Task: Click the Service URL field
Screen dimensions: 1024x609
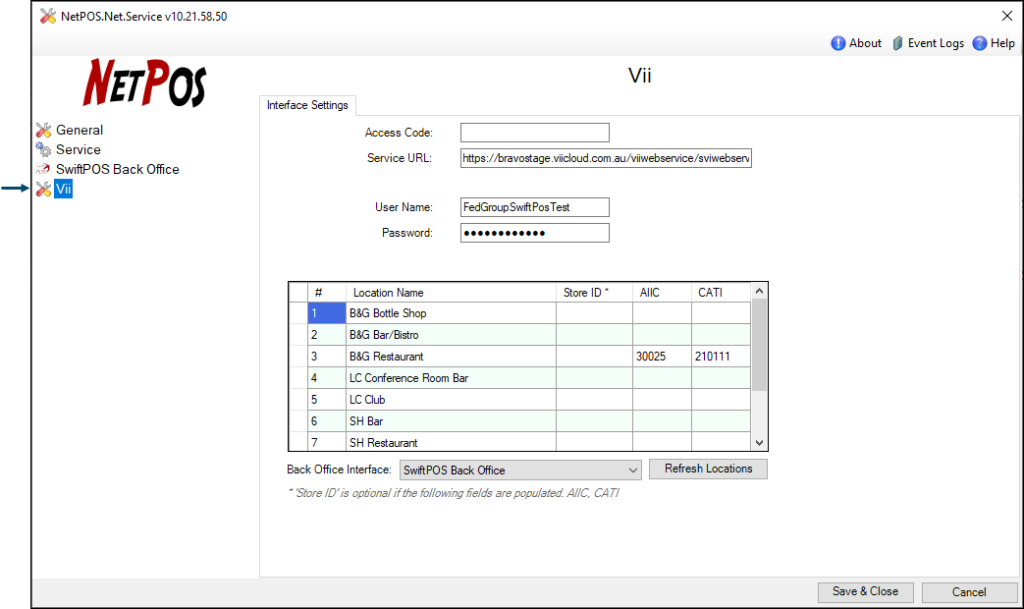Action: [x=606, y=158]
